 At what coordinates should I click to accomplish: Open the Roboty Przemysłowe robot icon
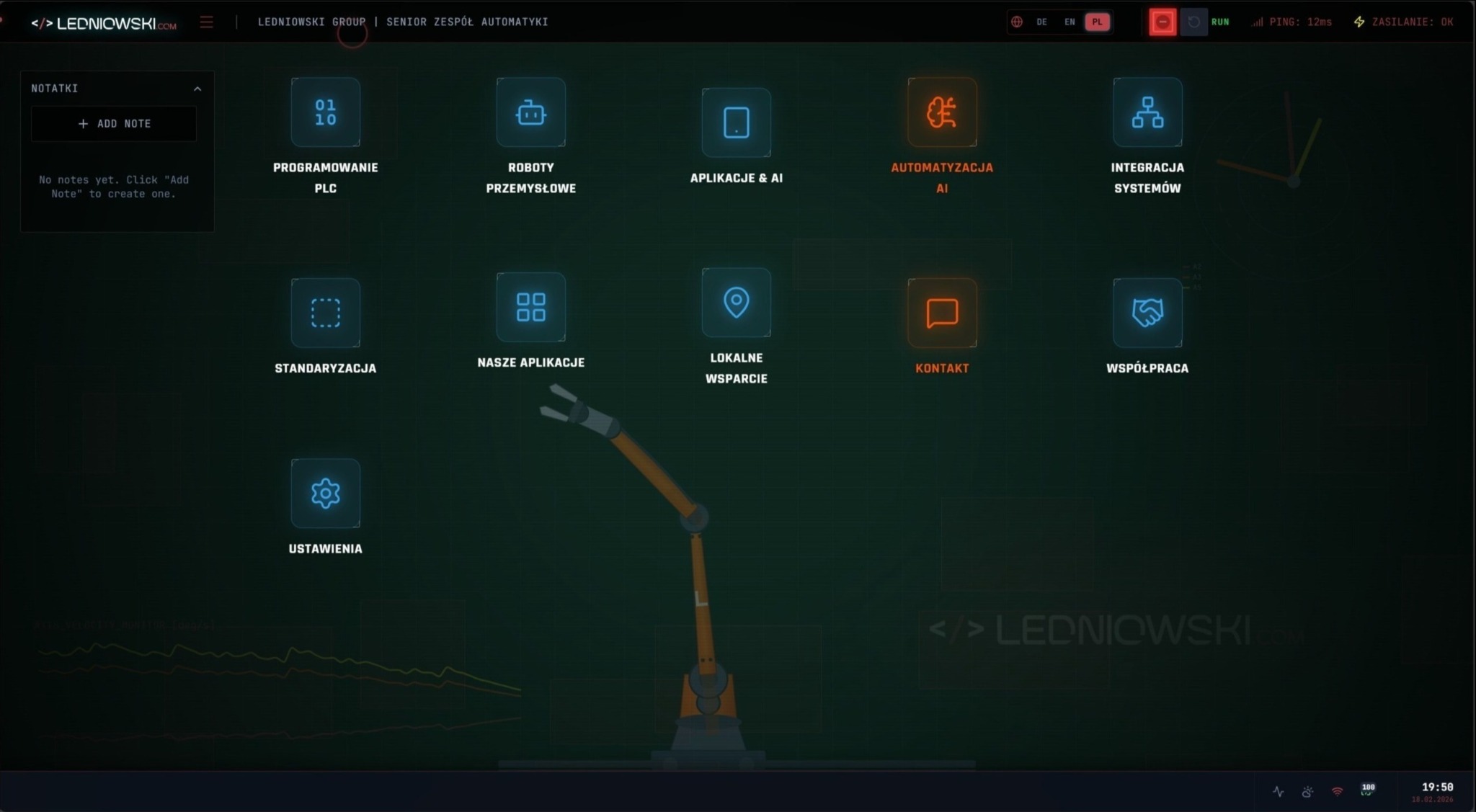pyautogui.click(x=530, y=112)
